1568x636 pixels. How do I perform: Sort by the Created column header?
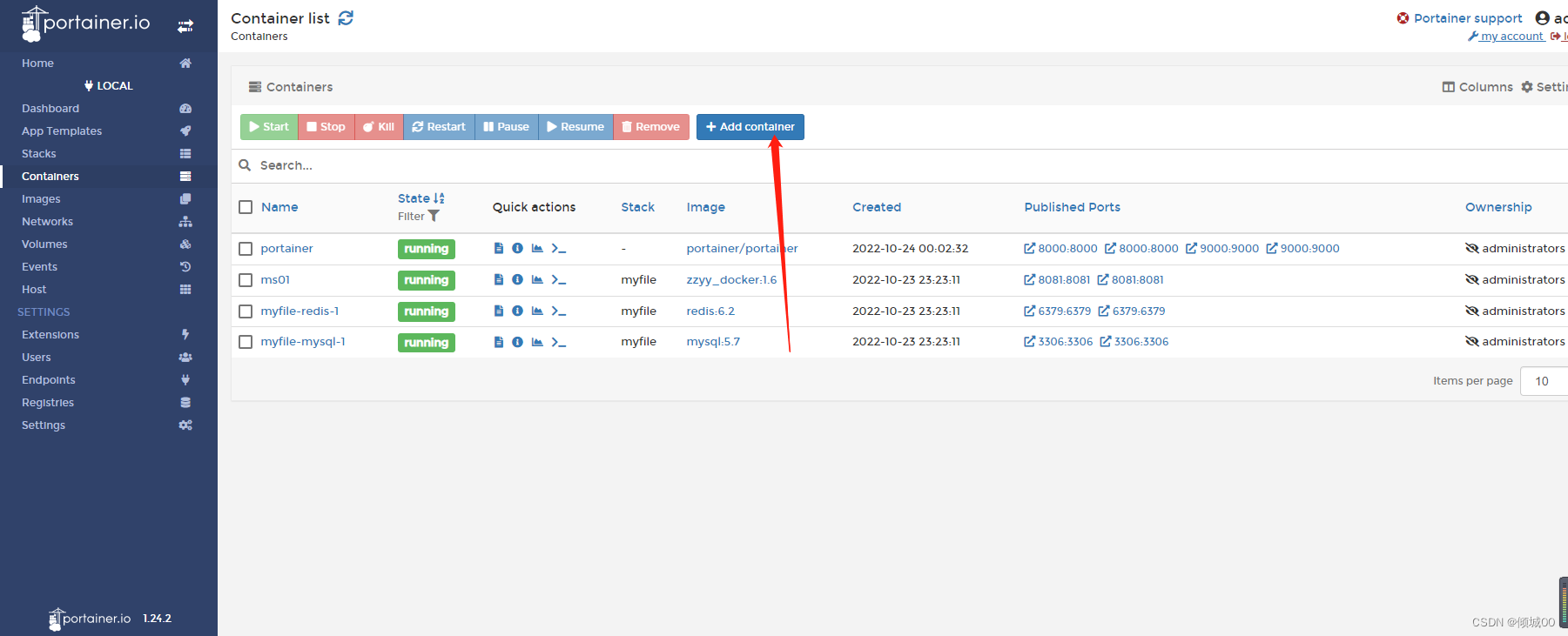[877, 207]
